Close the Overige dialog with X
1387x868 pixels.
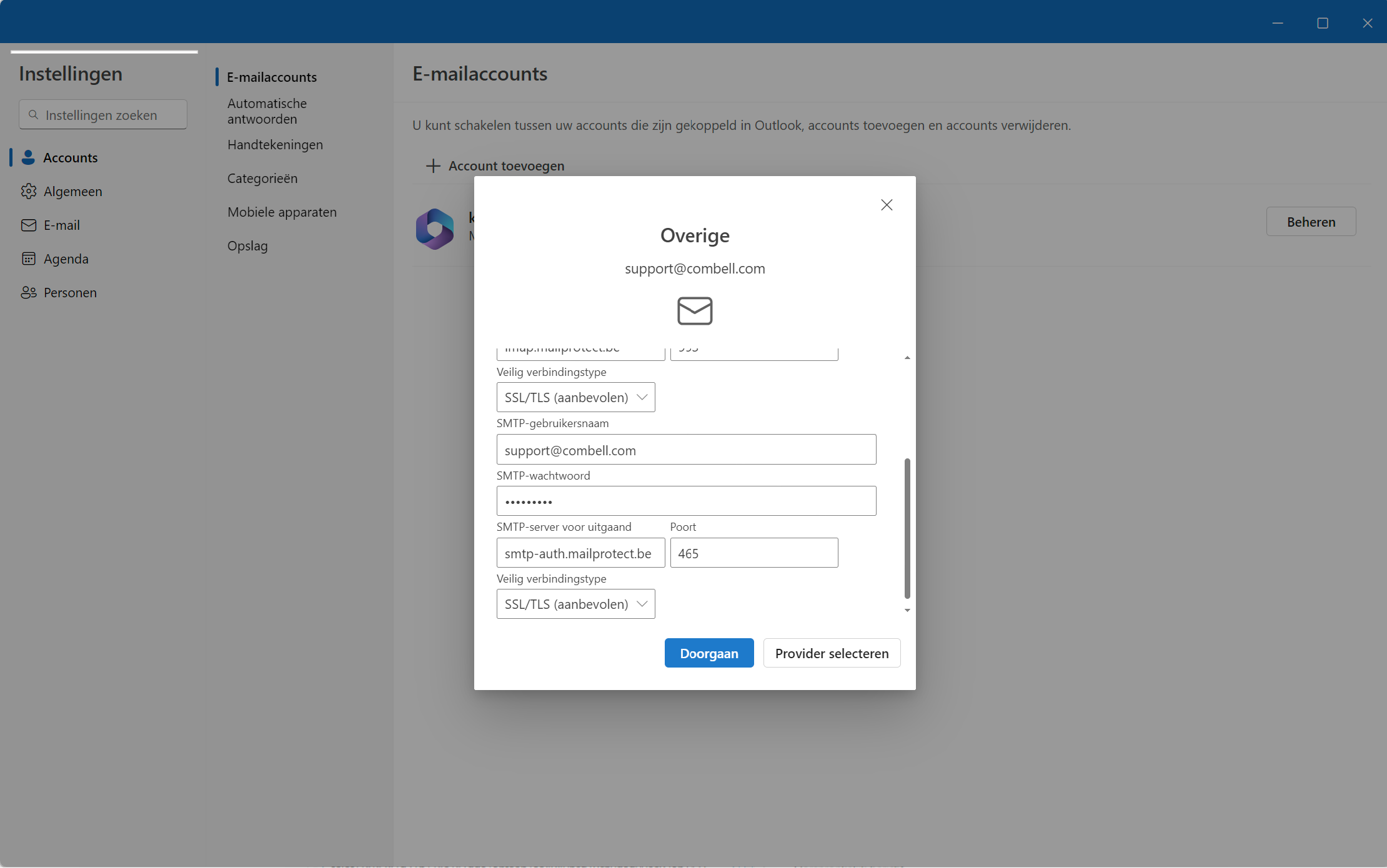pyautogui.click(x=886, y=205)
